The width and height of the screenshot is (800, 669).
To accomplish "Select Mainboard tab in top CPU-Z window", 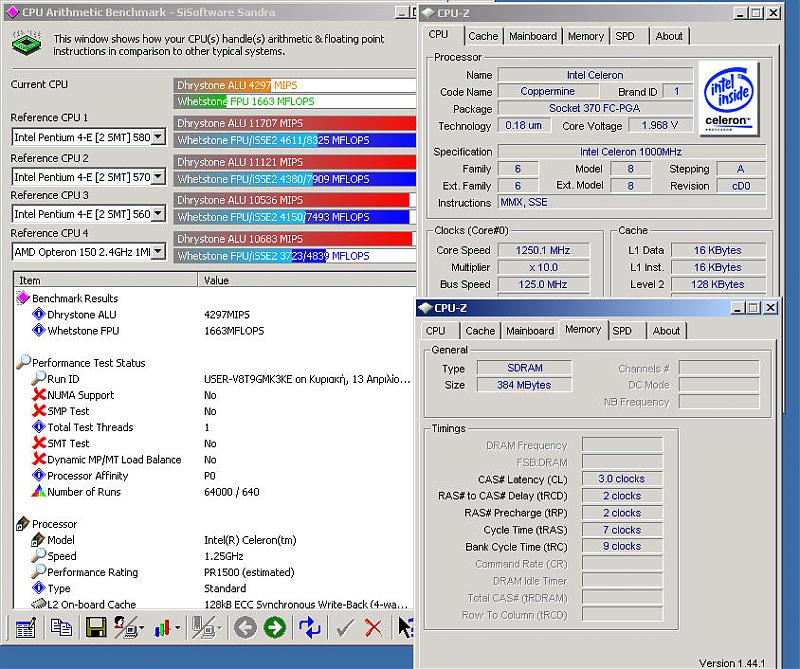I will pyautogui.click(x=533, y=36).
